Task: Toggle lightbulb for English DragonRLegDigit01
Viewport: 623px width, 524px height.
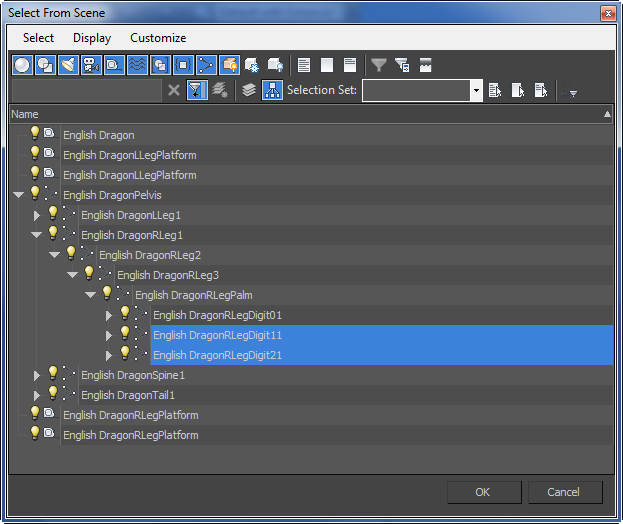Action: [x=125, y=313]
